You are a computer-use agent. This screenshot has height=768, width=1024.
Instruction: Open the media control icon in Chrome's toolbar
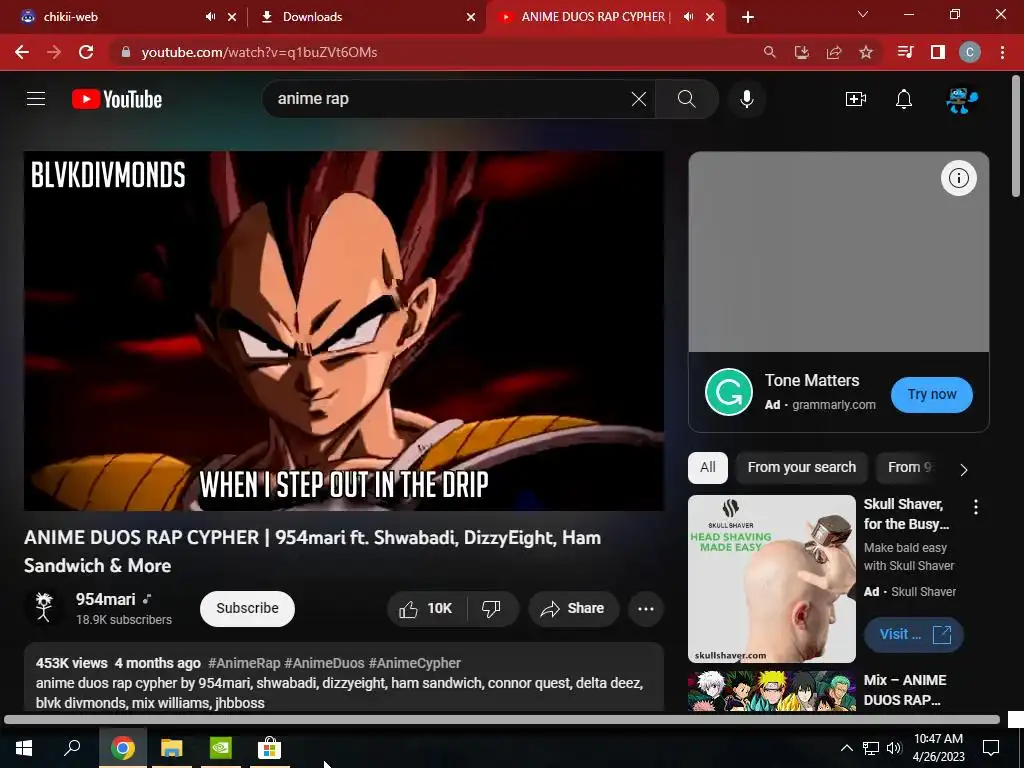tap(905, 52)
